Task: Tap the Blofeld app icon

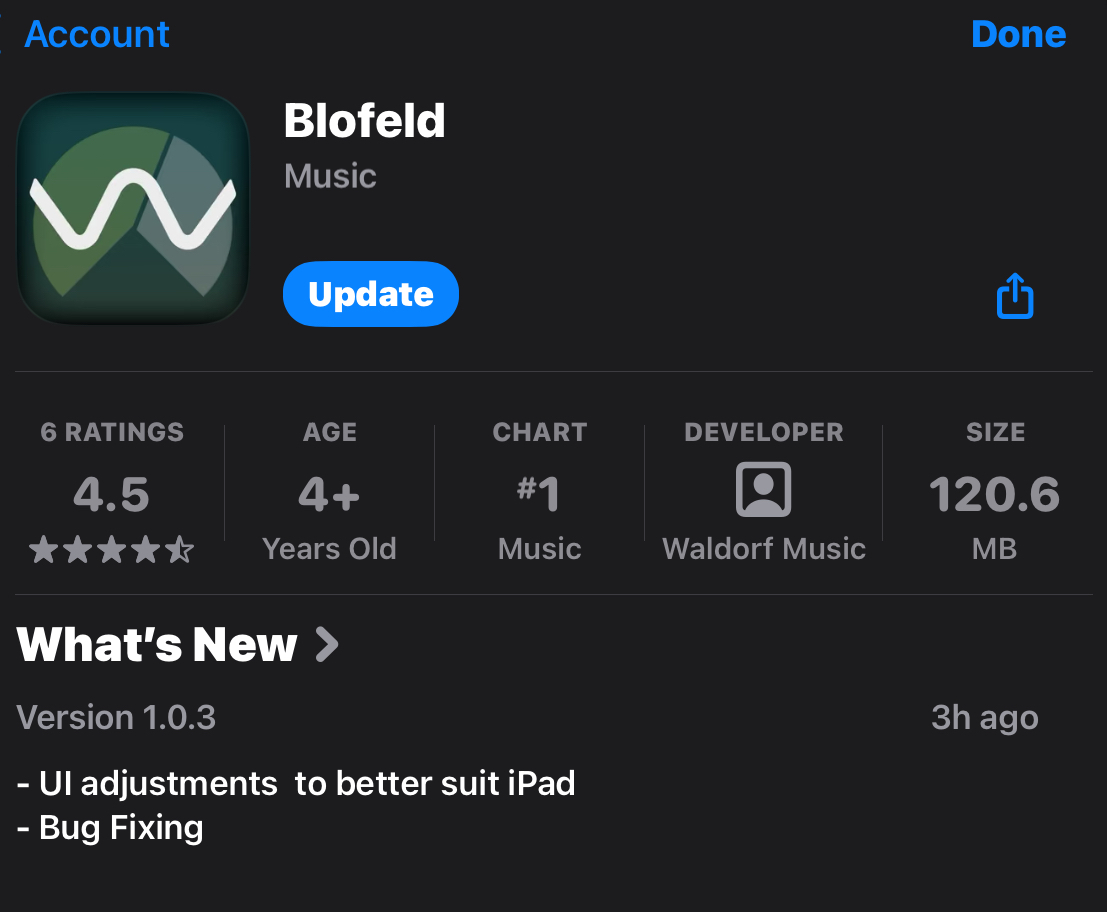Action: click(x=132, y=208)
